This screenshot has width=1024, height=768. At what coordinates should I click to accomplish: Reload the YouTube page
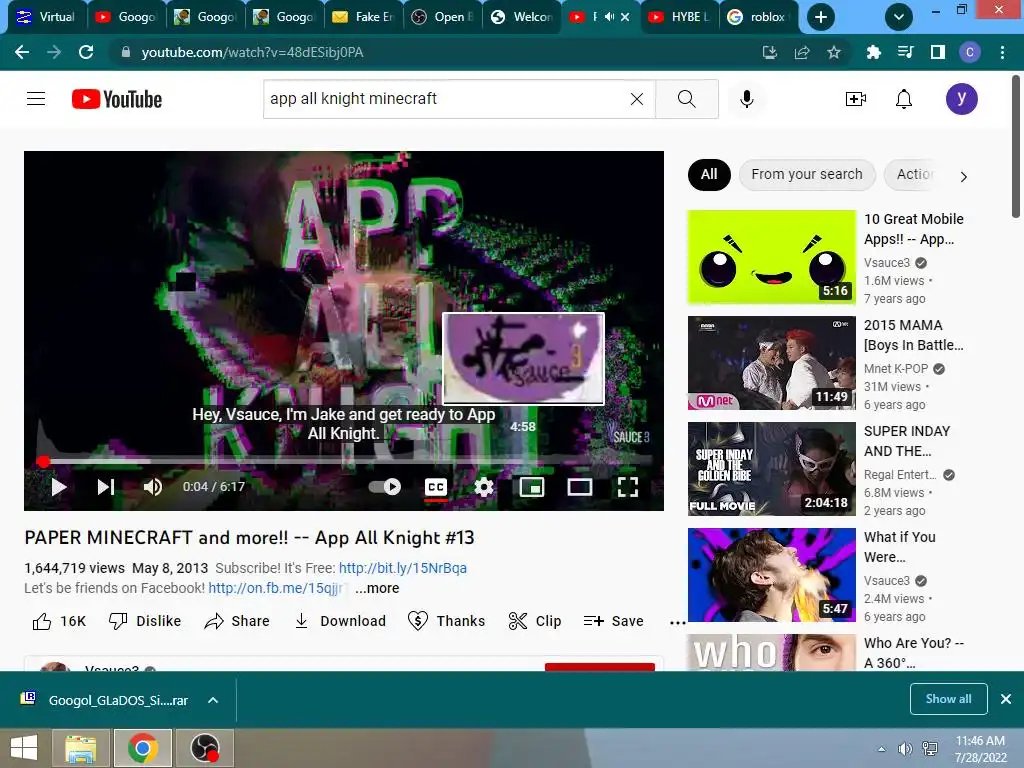(x=86, y=52)
